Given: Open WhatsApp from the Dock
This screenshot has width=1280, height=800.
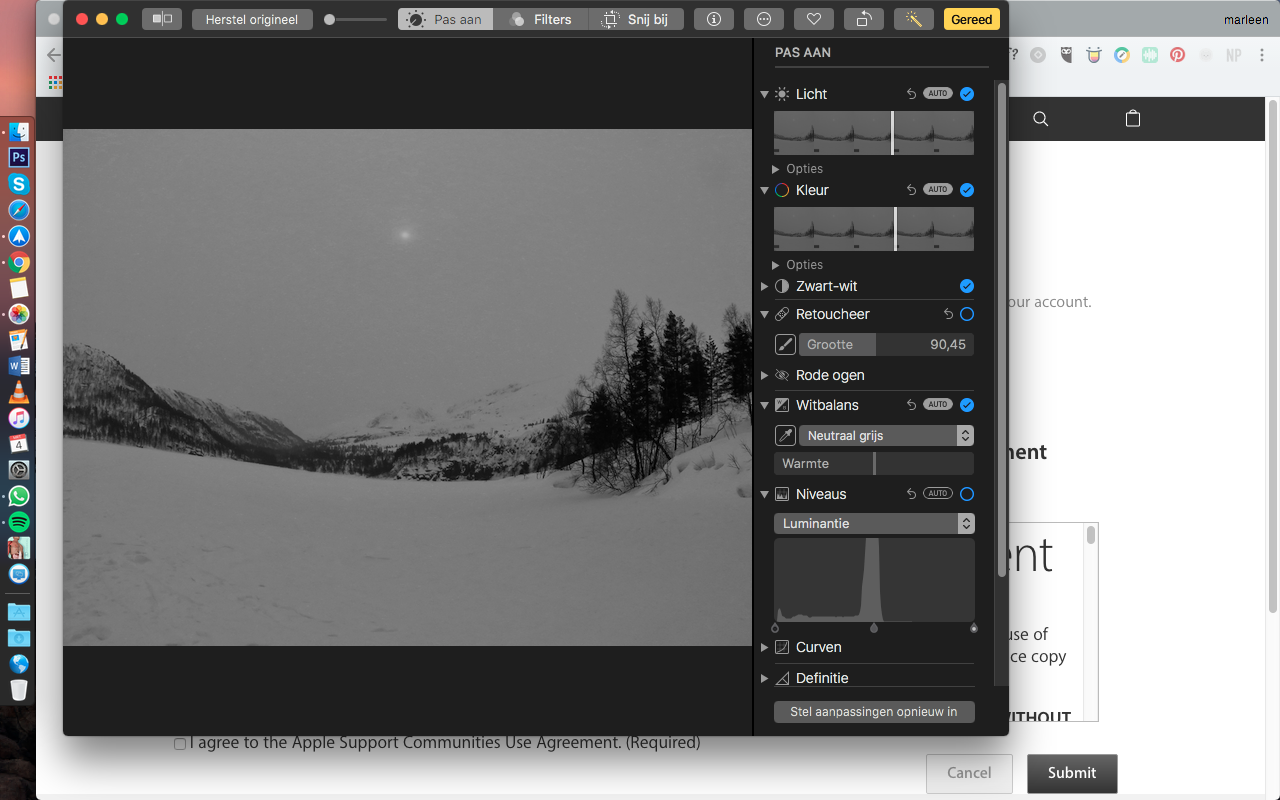Looking at the screenshot, I should pos(19,496).
